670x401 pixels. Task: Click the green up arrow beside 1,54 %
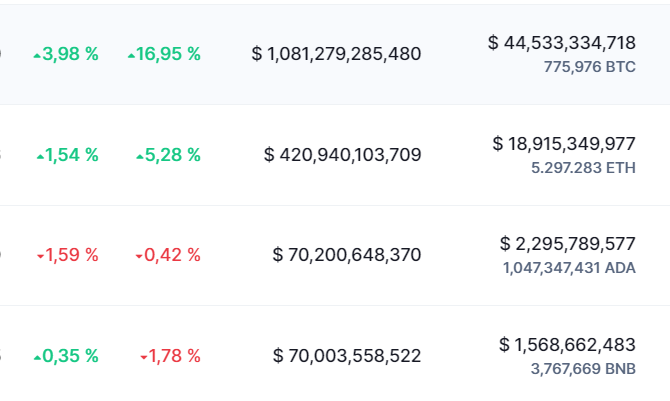41,157
